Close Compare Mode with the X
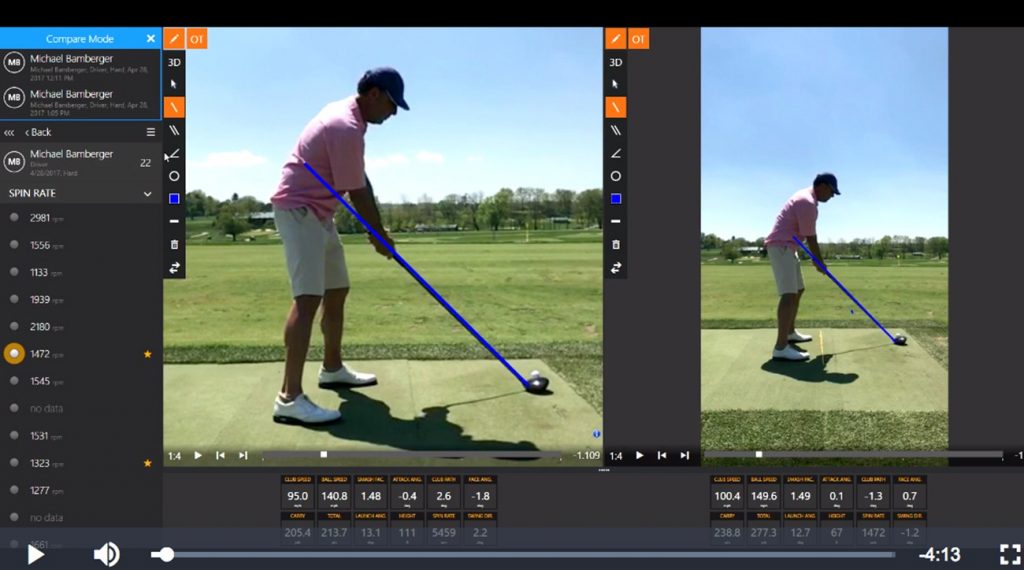1024x570 pixels. click(151, 39)
